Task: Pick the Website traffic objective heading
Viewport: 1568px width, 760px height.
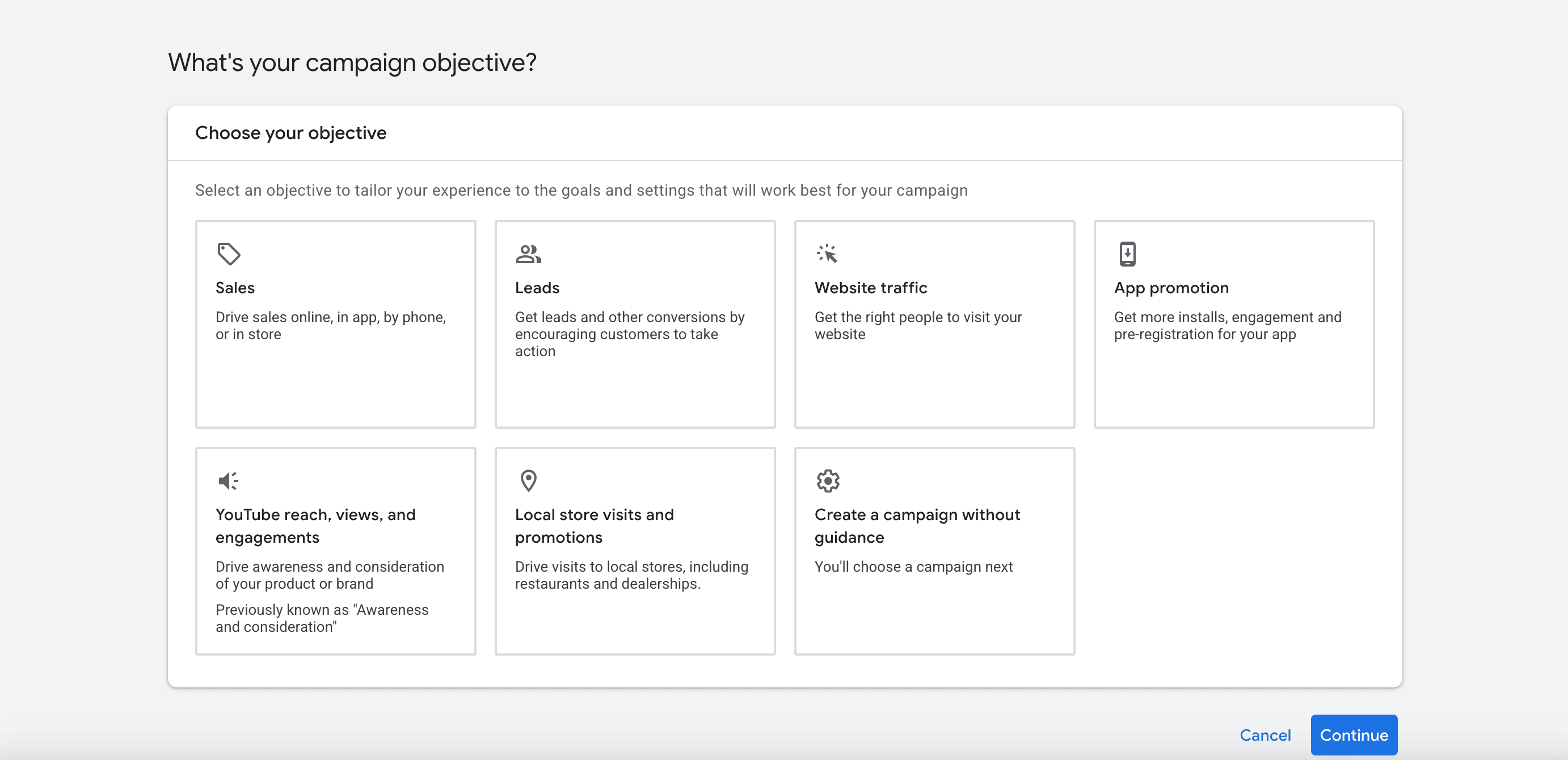Action: [x=870, y=288]
